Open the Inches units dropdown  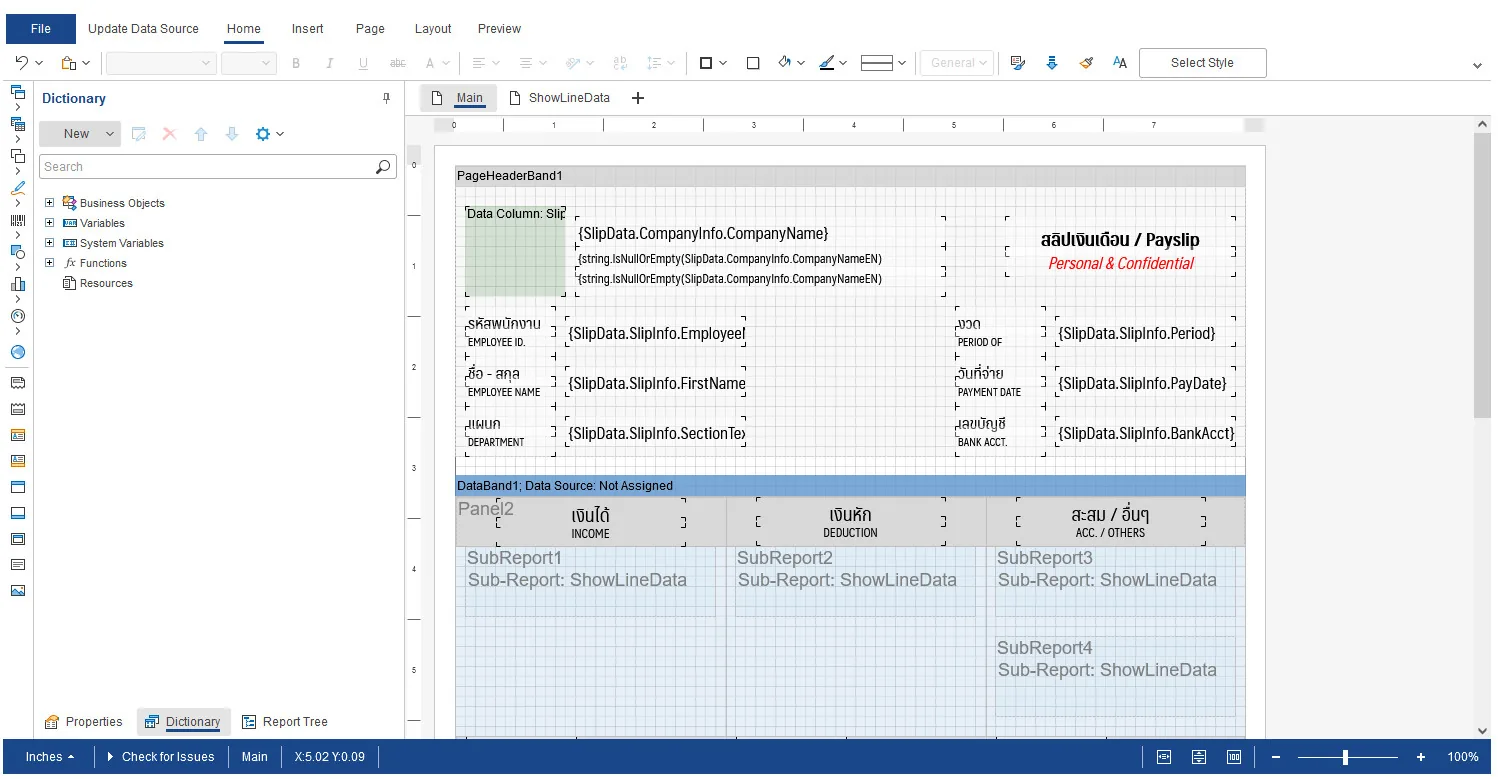tap(50, 757)
